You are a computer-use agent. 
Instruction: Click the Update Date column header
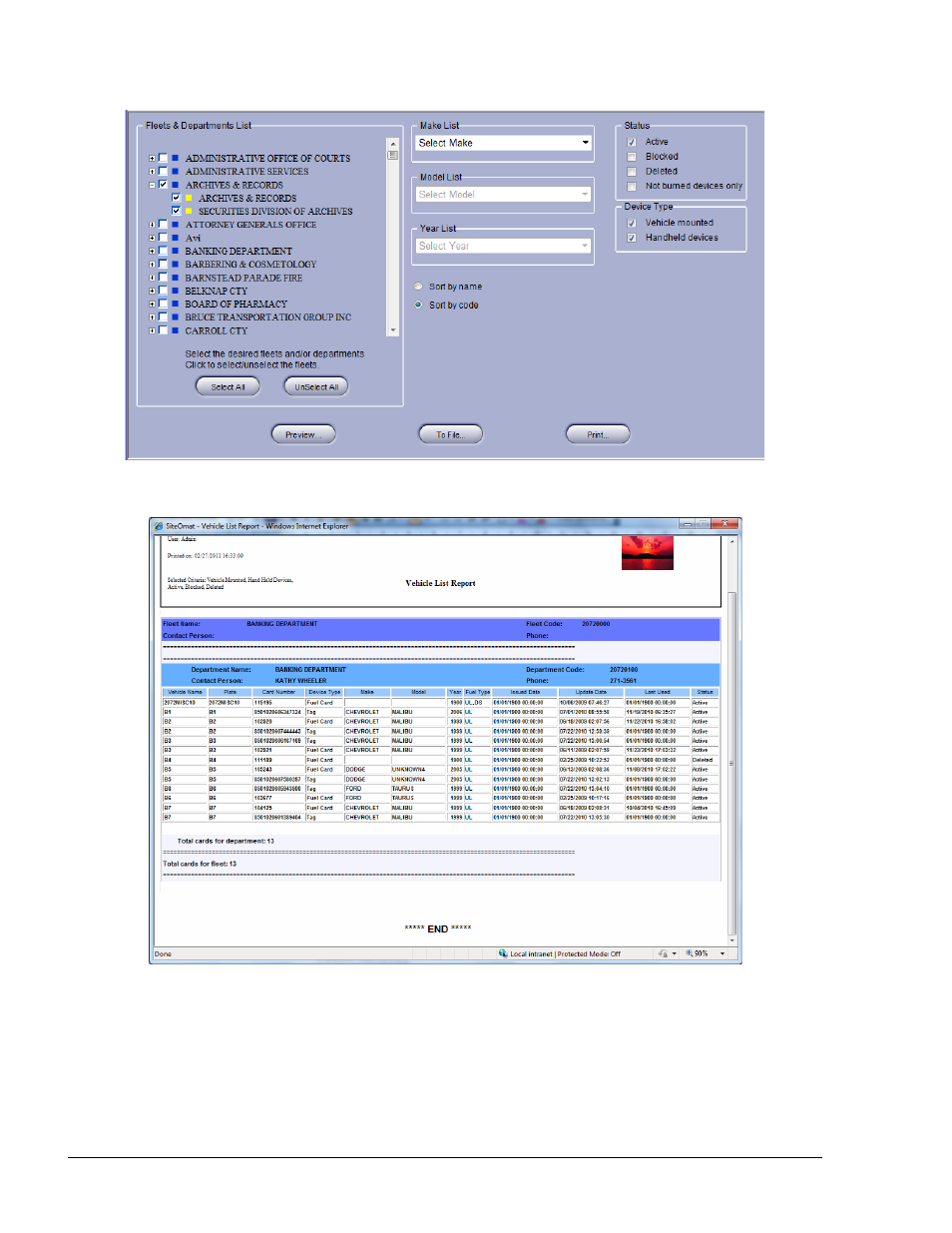point(591,692)
